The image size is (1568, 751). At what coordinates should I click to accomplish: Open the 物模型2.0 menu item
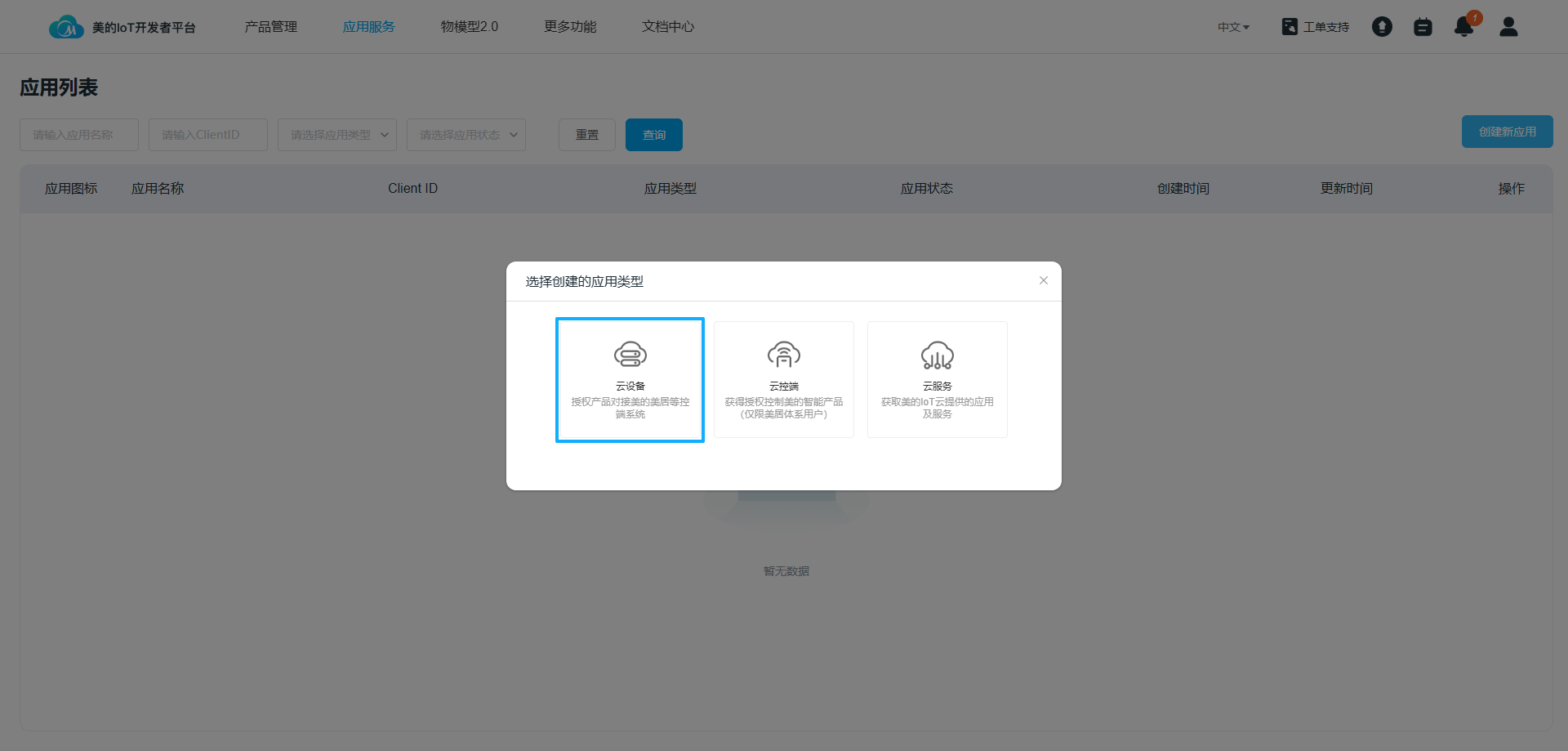click(470, 27)
